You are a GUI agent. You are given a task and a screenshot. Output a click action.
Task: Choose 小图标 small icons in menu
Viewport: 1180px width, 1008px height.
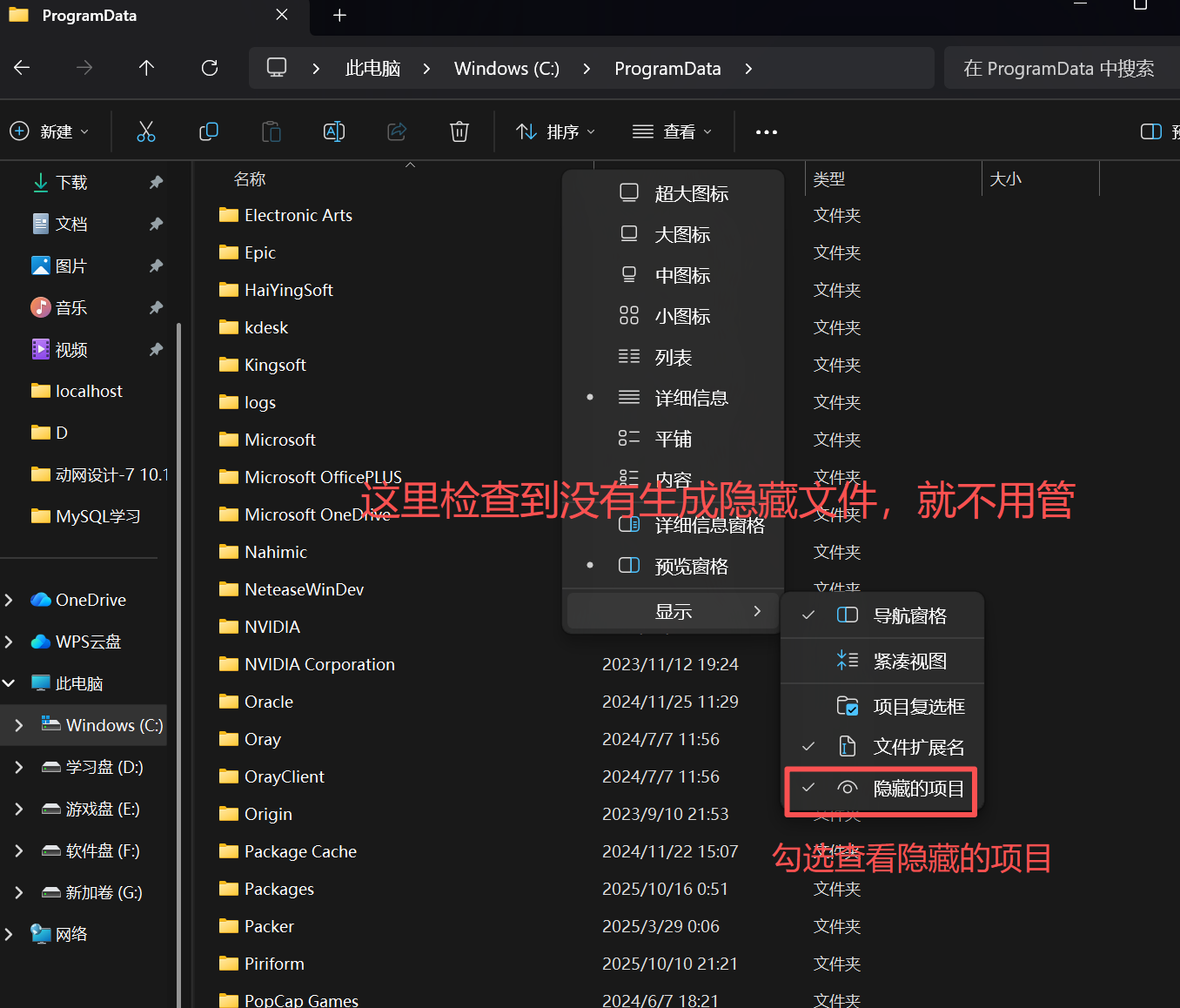pos(674,316)
